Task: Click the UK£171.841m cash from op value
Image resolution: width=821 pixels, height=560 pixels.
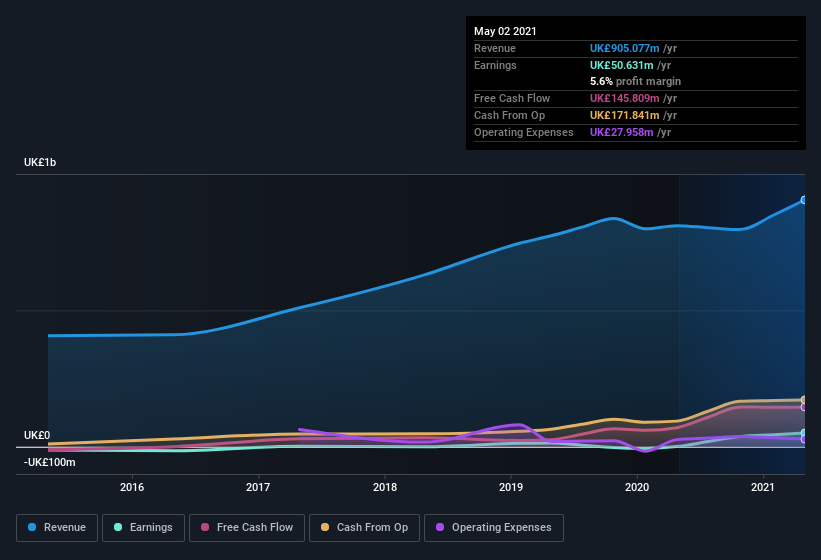Action: pos(625,115)
